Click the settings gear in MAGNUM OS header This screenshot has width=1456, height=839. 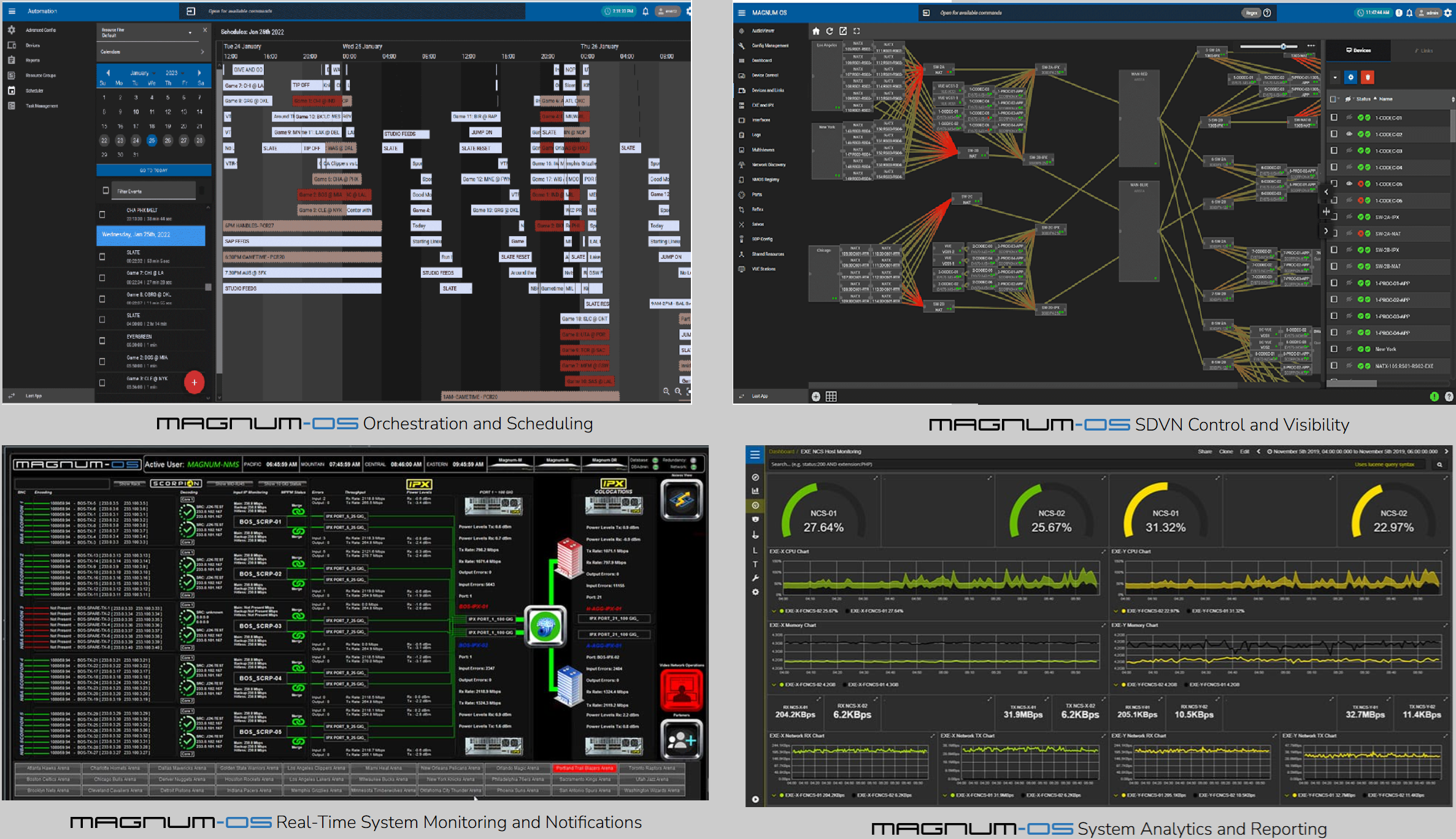(1449, 13)
